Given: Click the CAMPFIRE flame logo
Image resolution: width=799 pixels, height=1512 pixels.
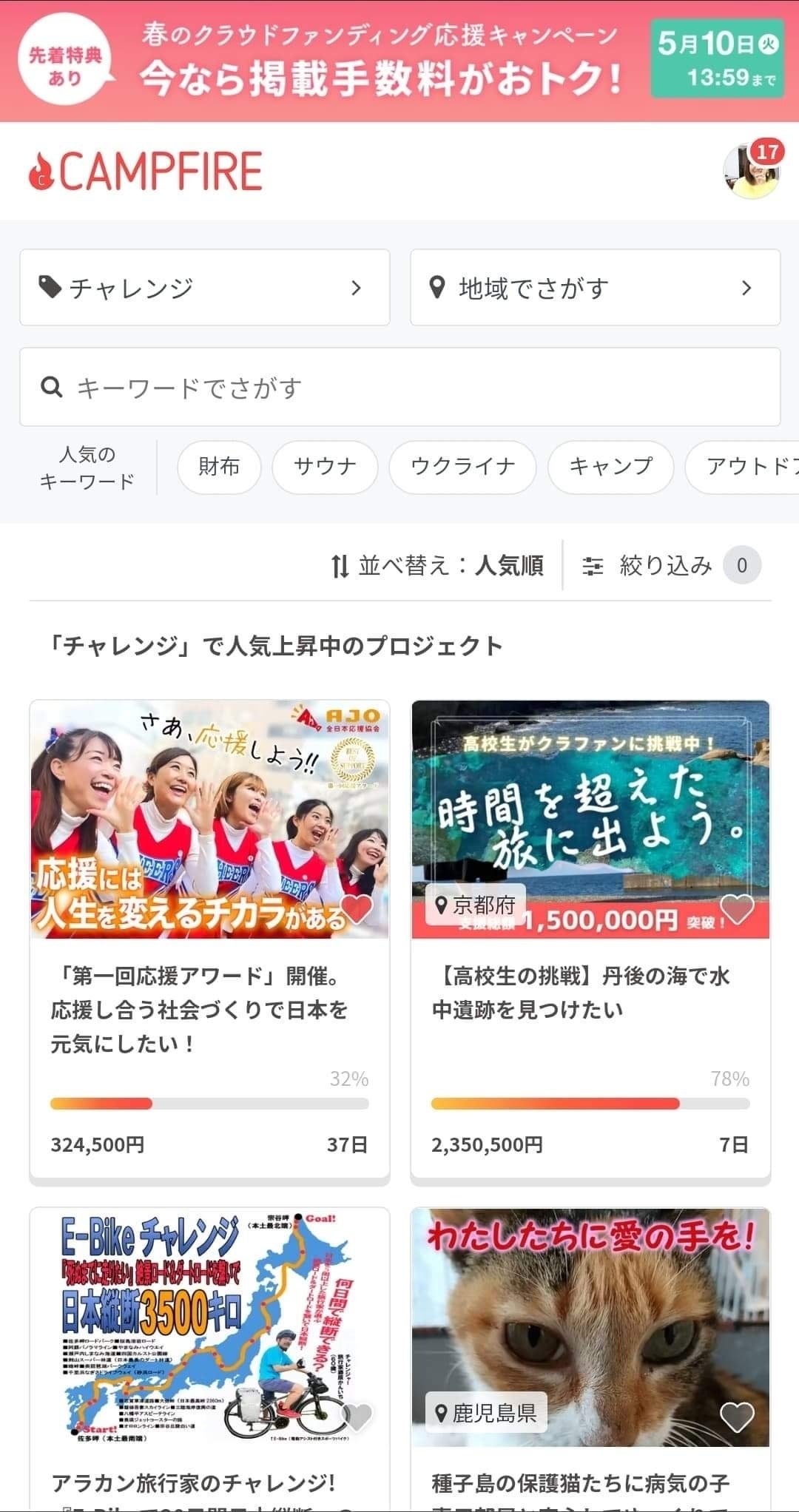Looking at the screenshot, I should point(41,172).
